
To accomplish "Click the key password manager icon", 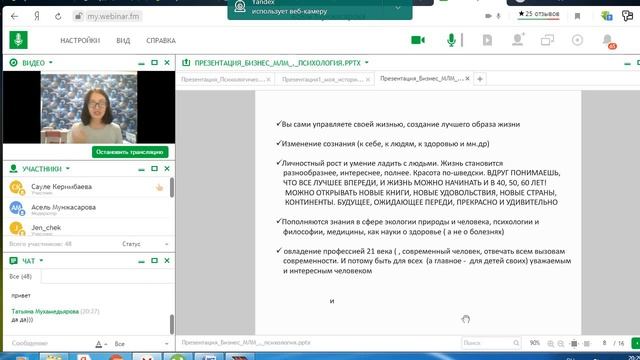I will [x=627, y=16].
